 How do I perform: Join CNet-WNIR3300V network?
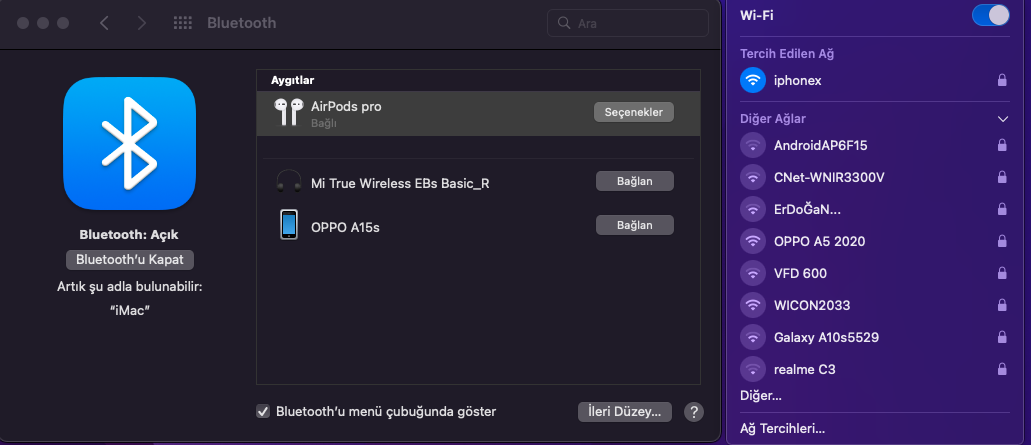(x=875, y=177)
